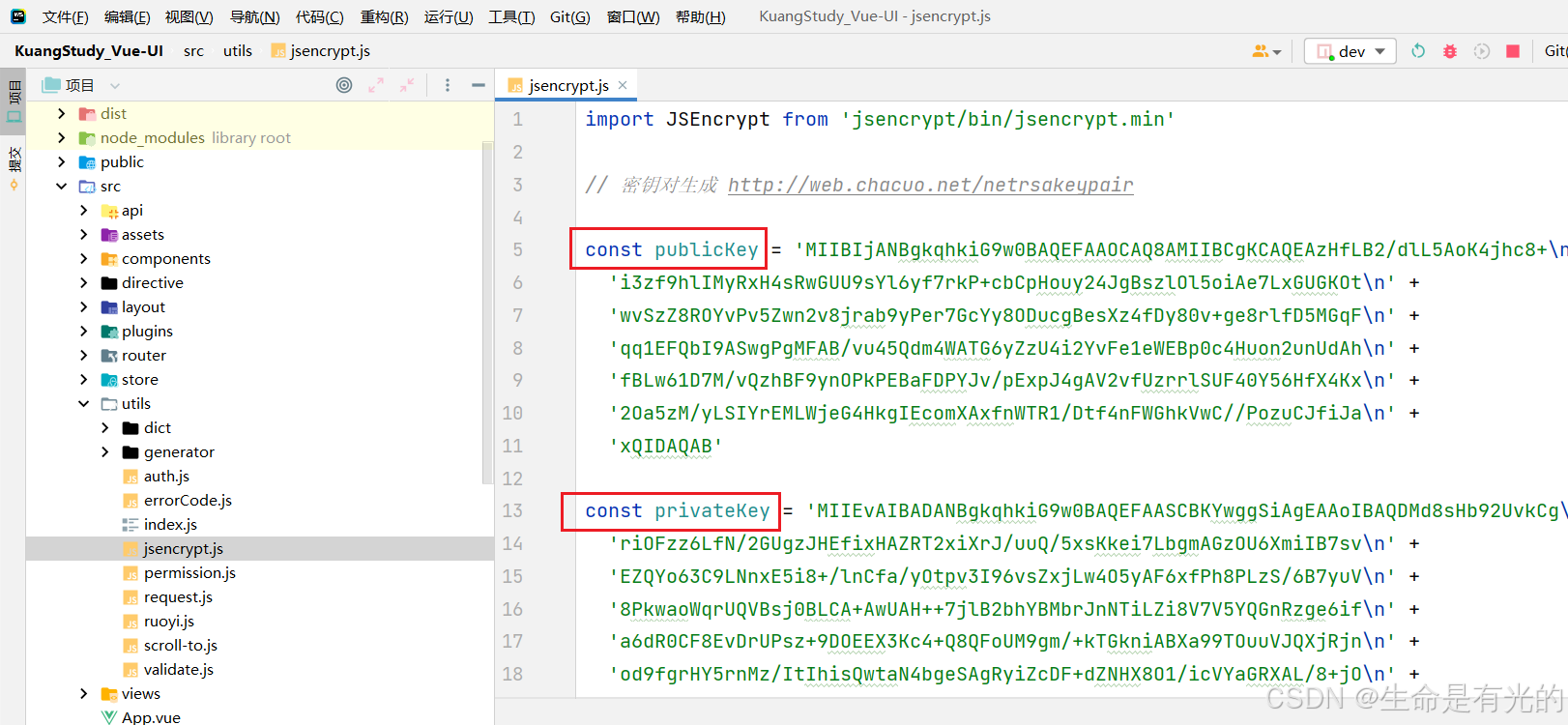Click the green Run/Rerun icon
This screenshot has height=725, width=1568.
coord(1418,51)
